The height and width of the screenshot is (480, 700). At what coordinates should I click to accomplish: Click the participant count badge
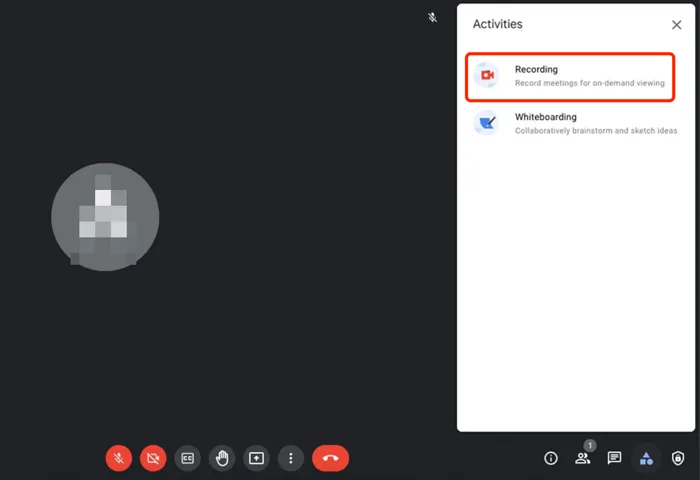pos(590,445)
